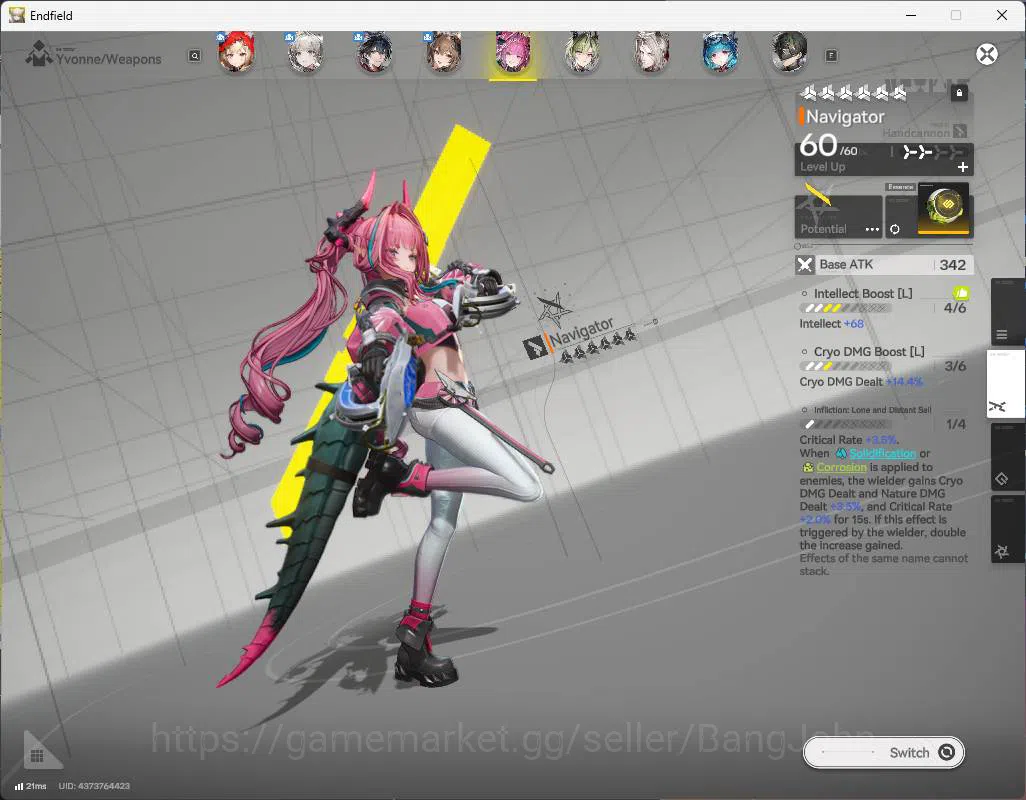
Task: Click the Cryo DMG Boost 3/6 progress bar
Action: tap(845, 366)
